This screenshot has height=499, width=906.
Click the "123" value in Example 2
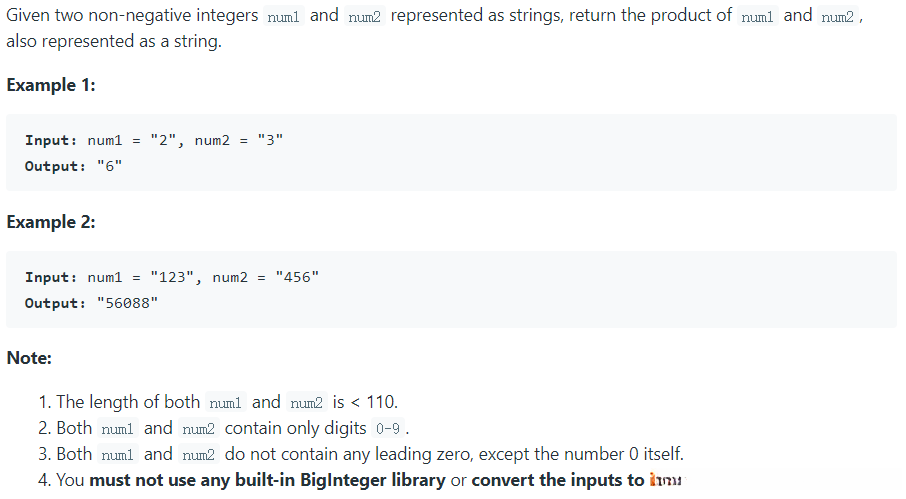coord(172,277)
